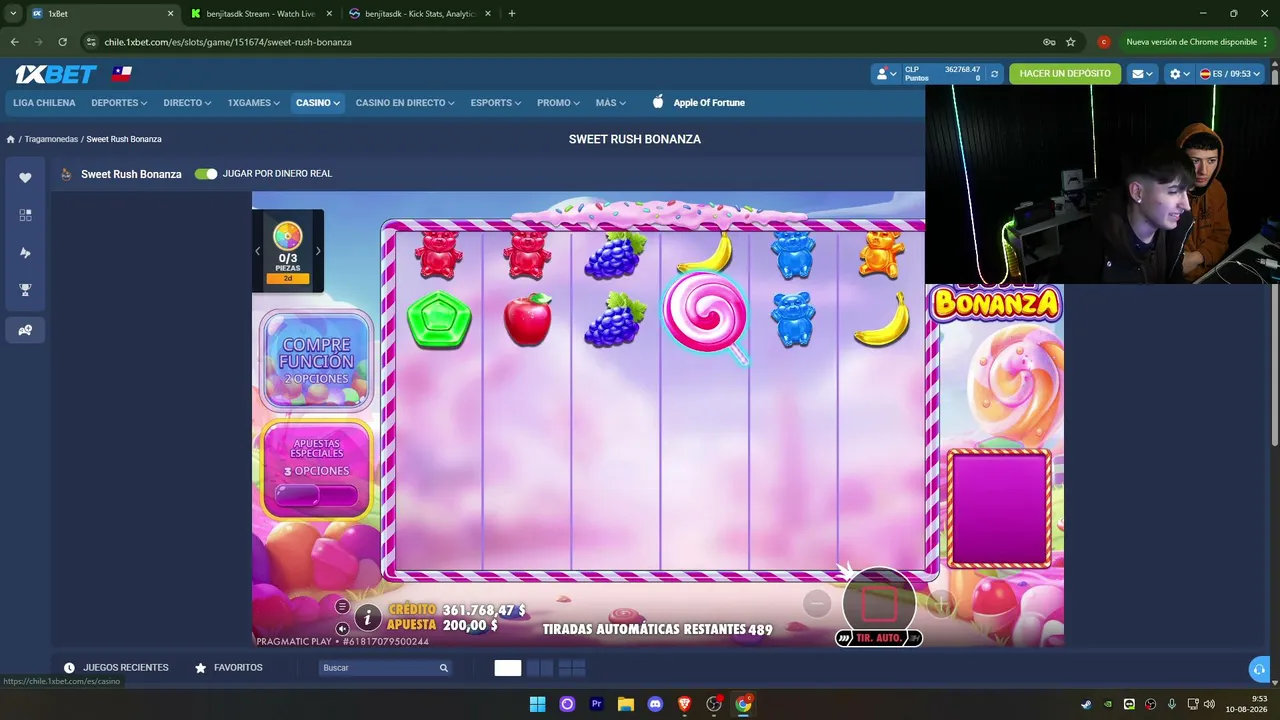Open the trophy tournaments icon in sidebar

coord(25,290)
